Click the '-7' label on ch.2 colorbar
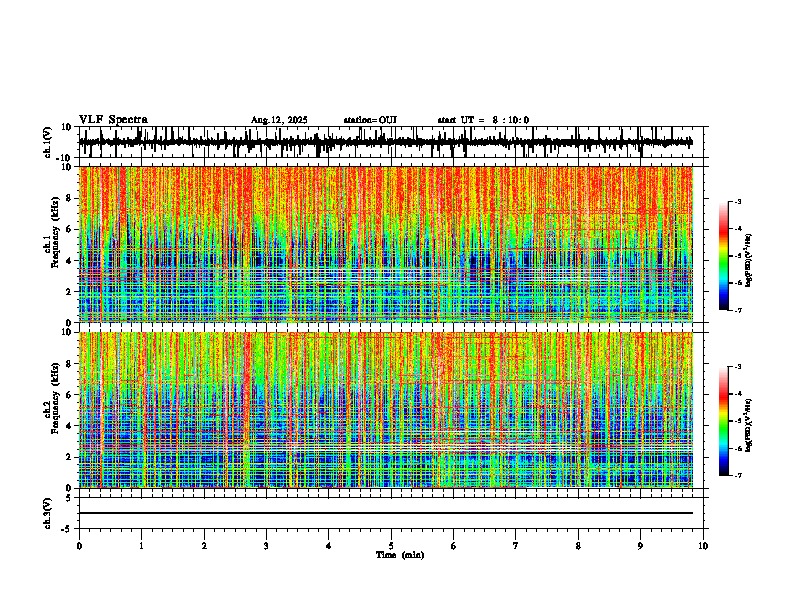Screen dimensions: 792x612 737,476
